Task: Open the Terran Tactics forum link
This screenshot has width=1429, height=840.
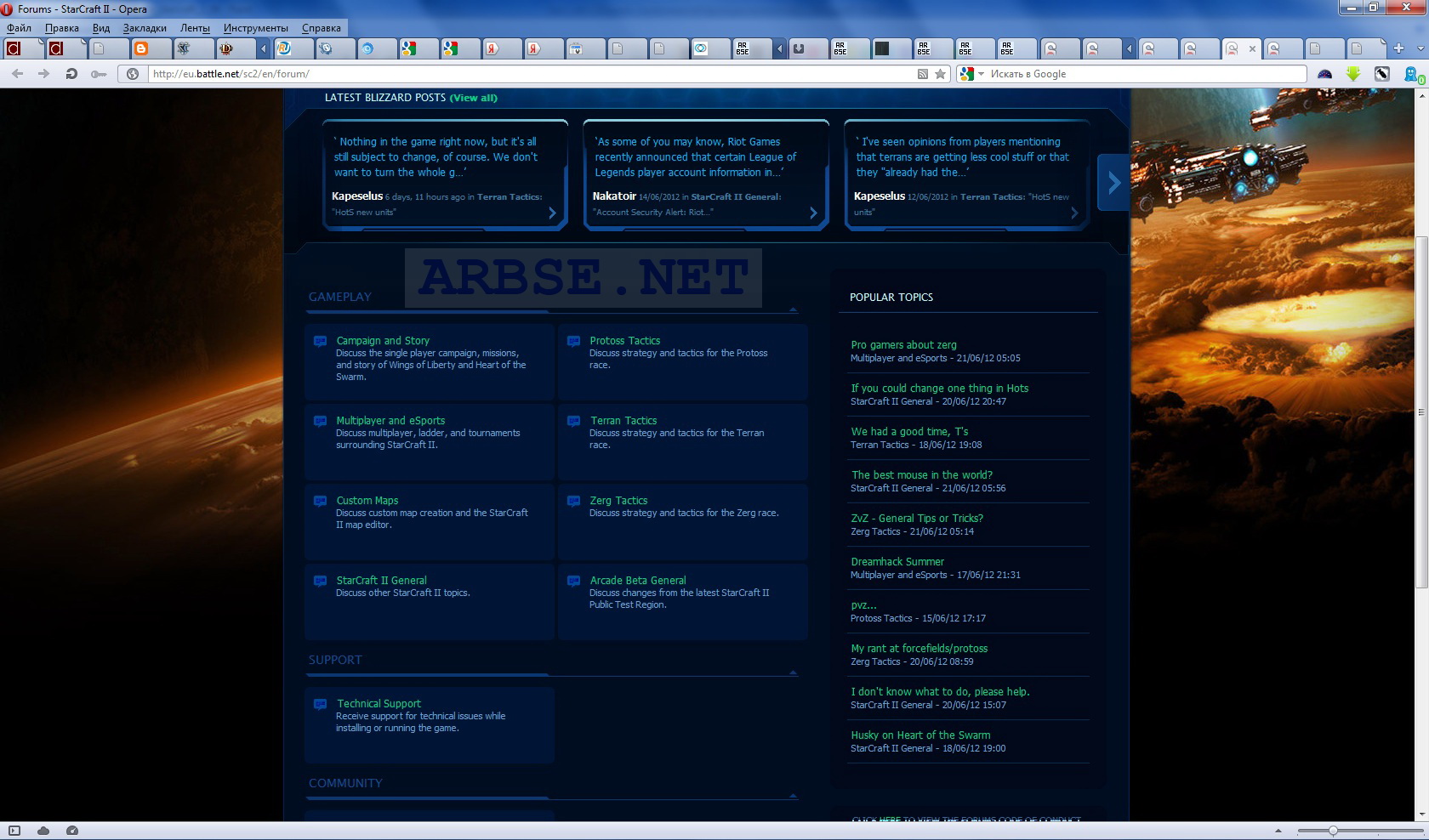Action: 623,421
